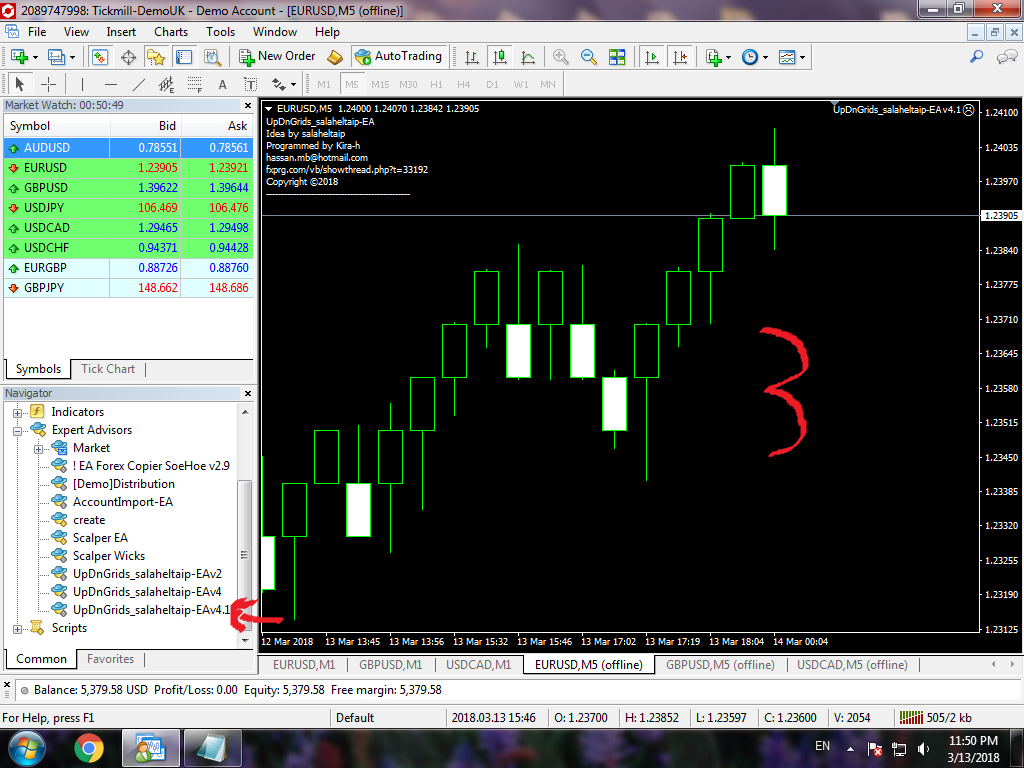The image size is (1024, 768).
Task: Select the Fibonacci retracement tool
Action: coord(195,84)
